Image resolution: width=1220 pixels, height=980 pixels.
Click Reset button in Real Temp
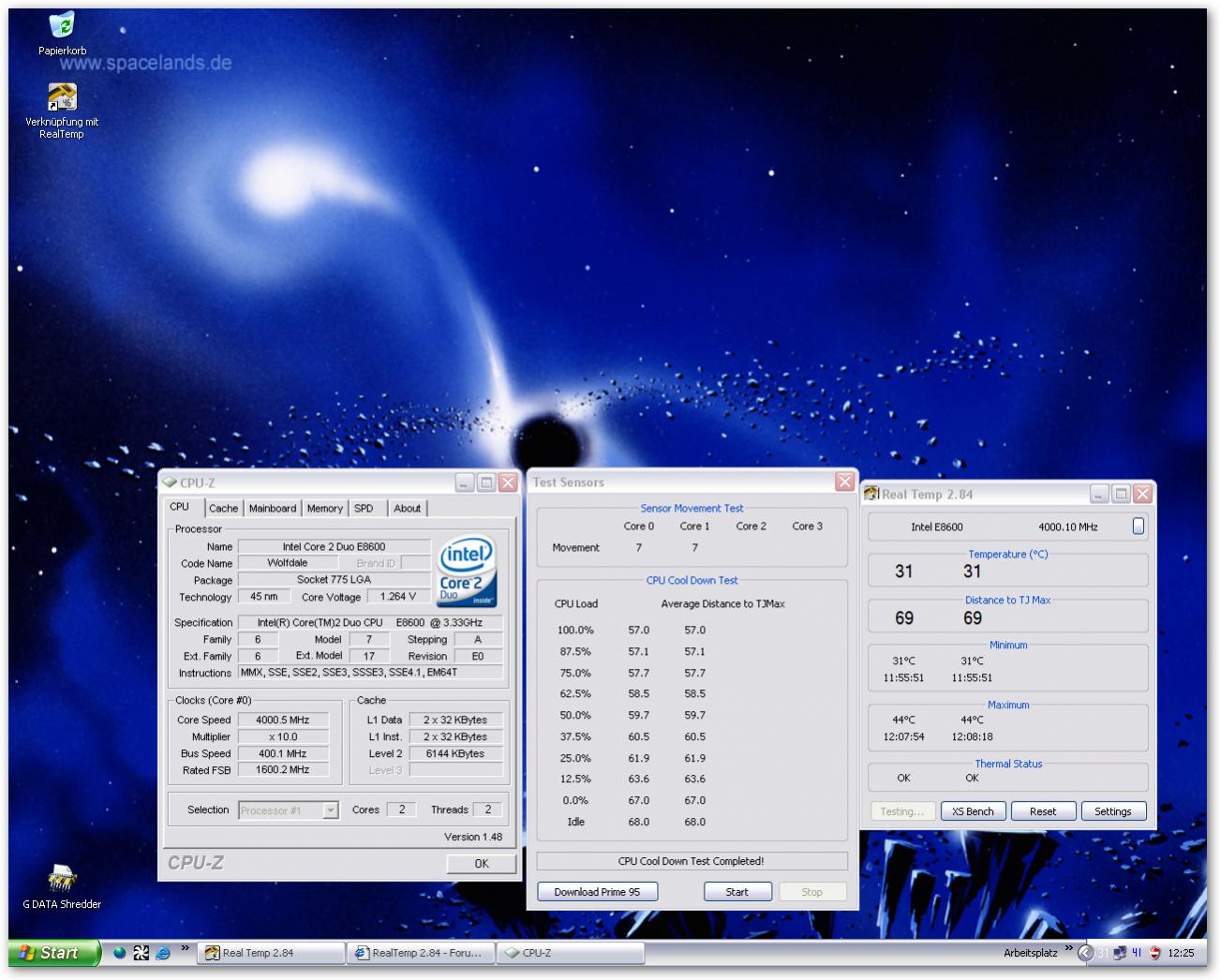point(1043,811)
